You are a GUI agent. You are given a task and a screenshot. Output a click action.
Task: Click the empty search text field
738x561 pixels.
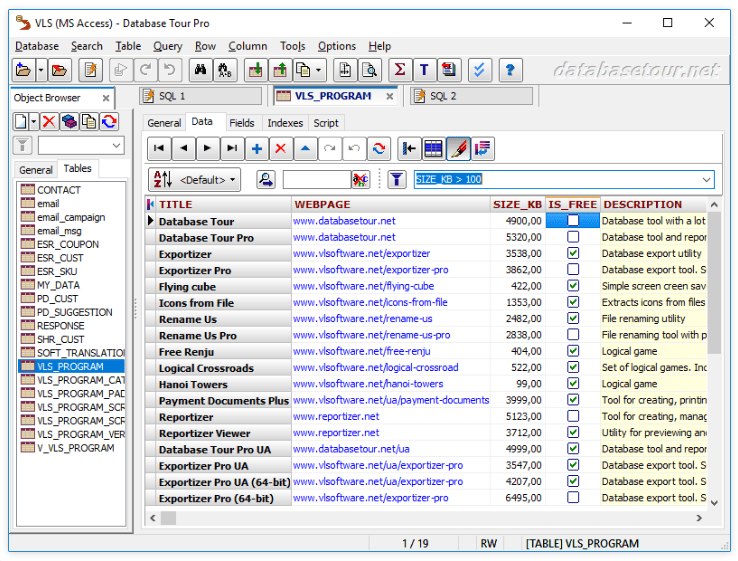pos(317,180)
